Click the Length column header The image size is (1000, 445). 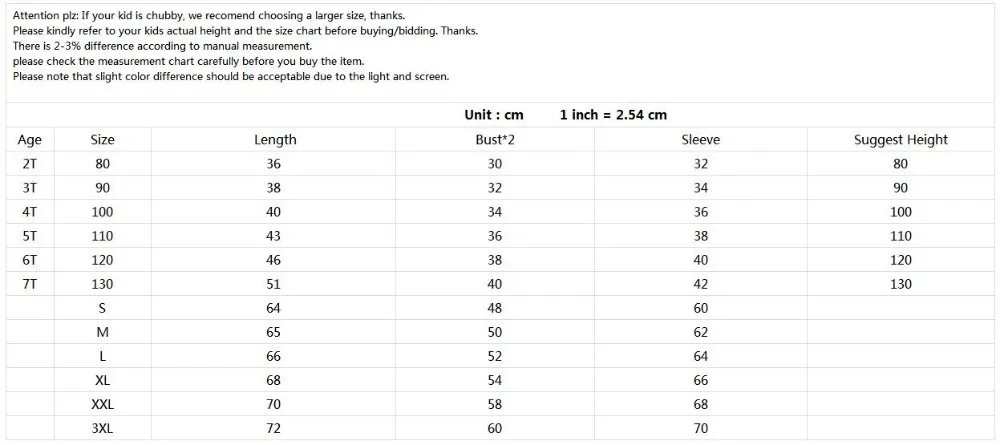tap(275, 140)
